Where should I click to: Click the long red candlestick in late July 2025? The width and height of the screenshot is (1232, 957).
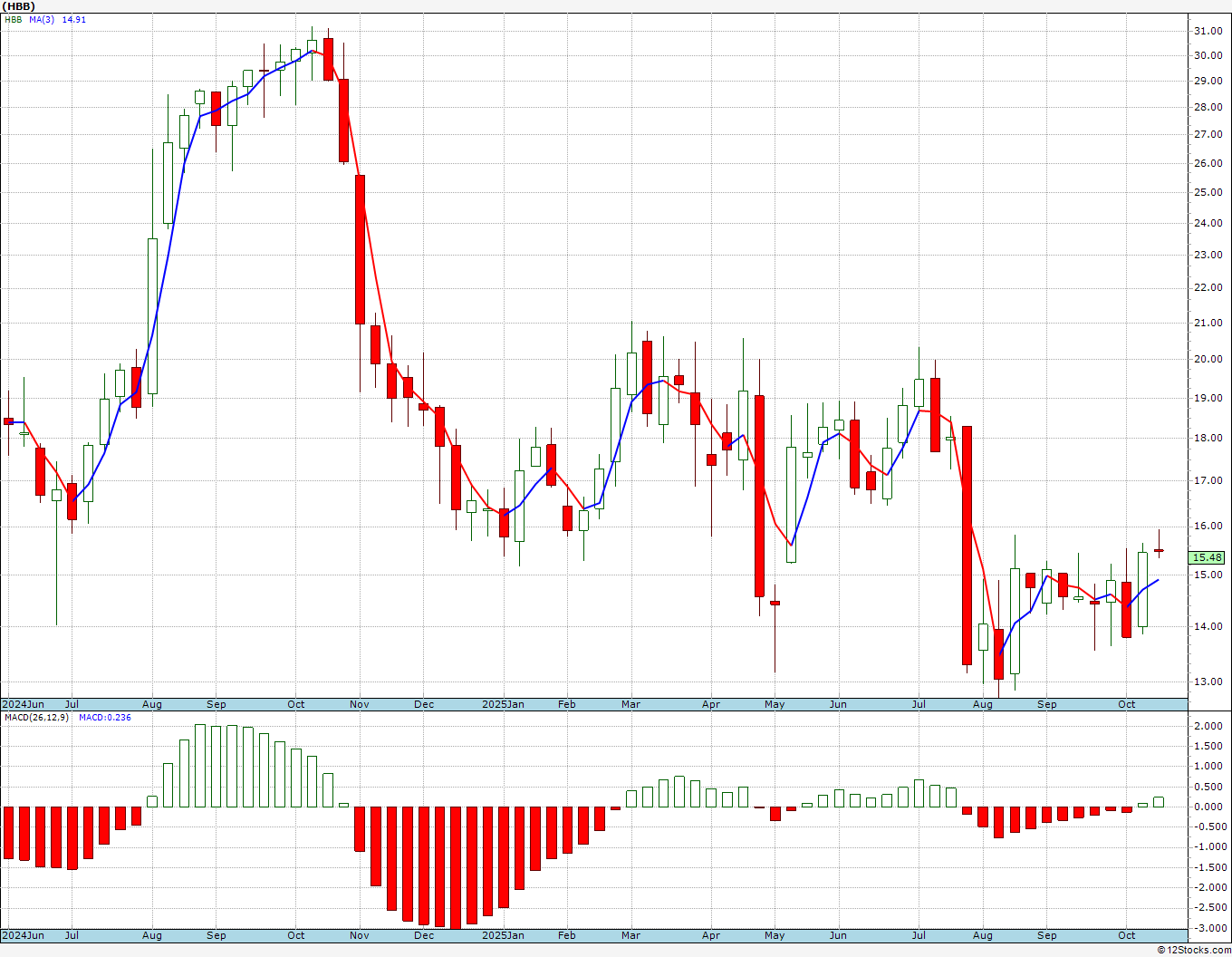coord(967,546)
